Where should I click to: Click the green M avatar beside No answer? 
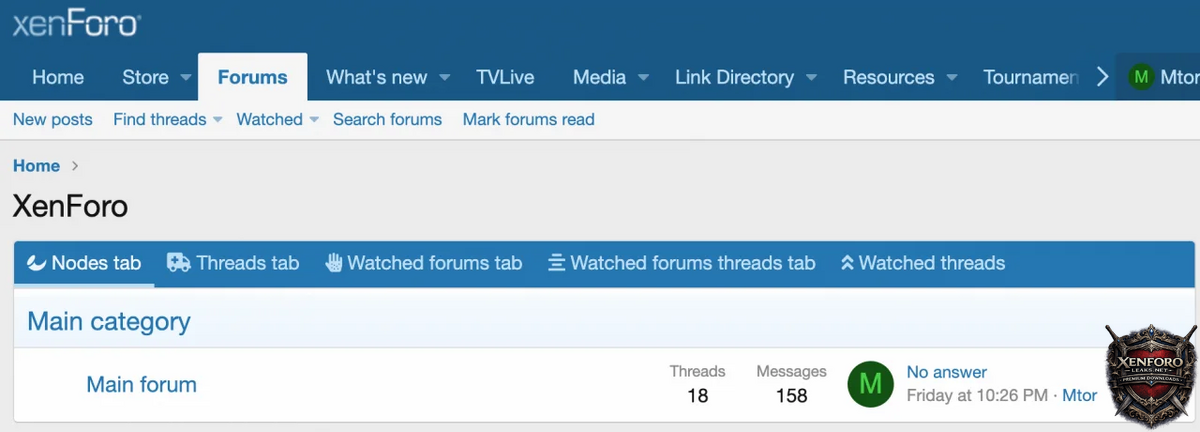pos(870,384)
